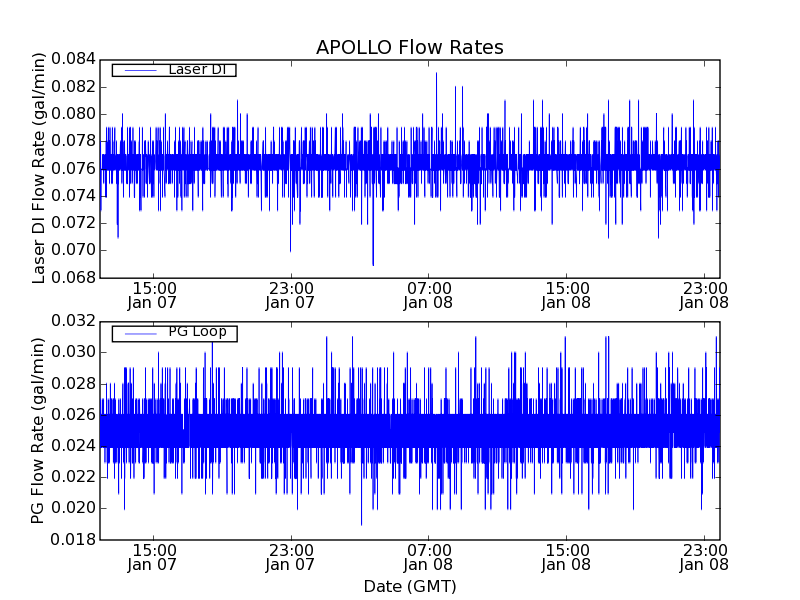The image size is (800, 600).
Task: Click the 0.032 tick label on lower plot
Action: (x=73, y=321)
